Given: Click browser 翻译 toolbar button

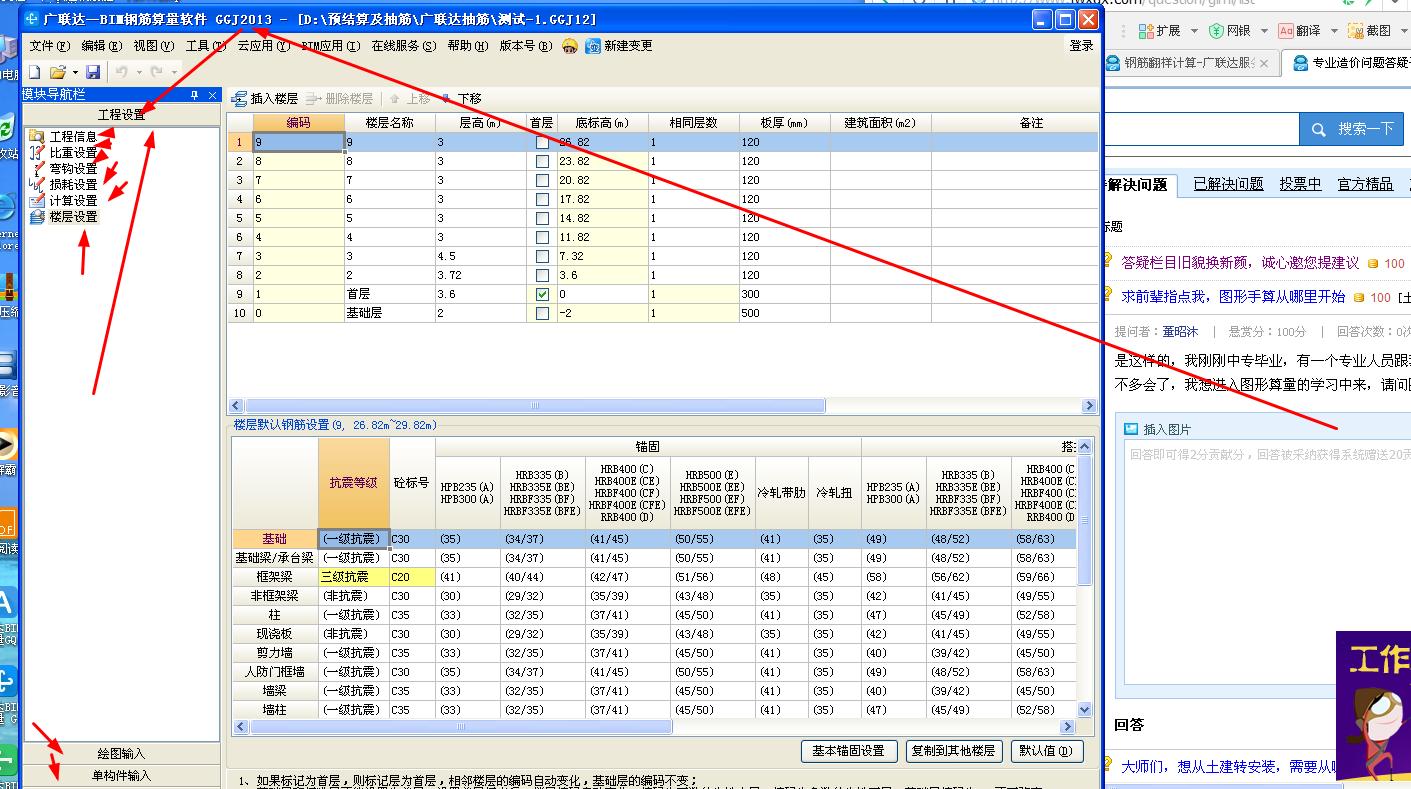Looking at the screenshot, I should 1299,31.
